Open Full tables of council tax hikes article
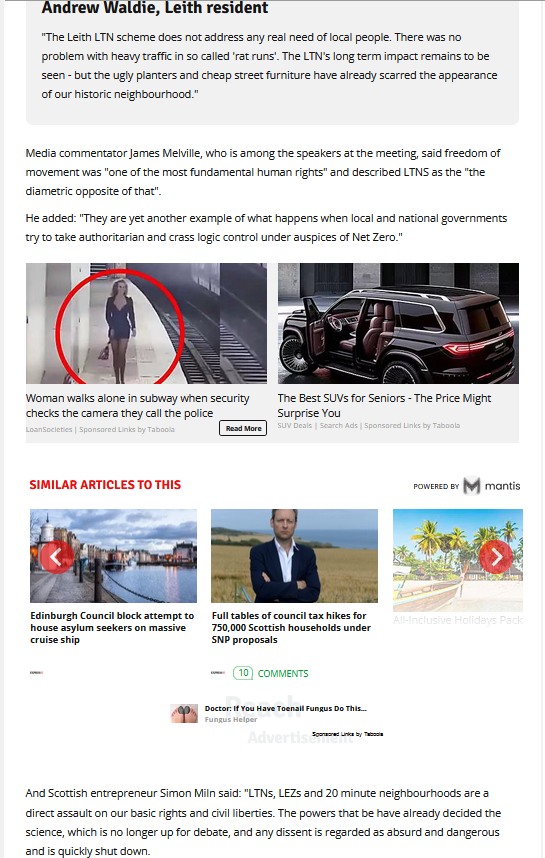The width and height of the screenshot is (545, 858). point(291,628)
